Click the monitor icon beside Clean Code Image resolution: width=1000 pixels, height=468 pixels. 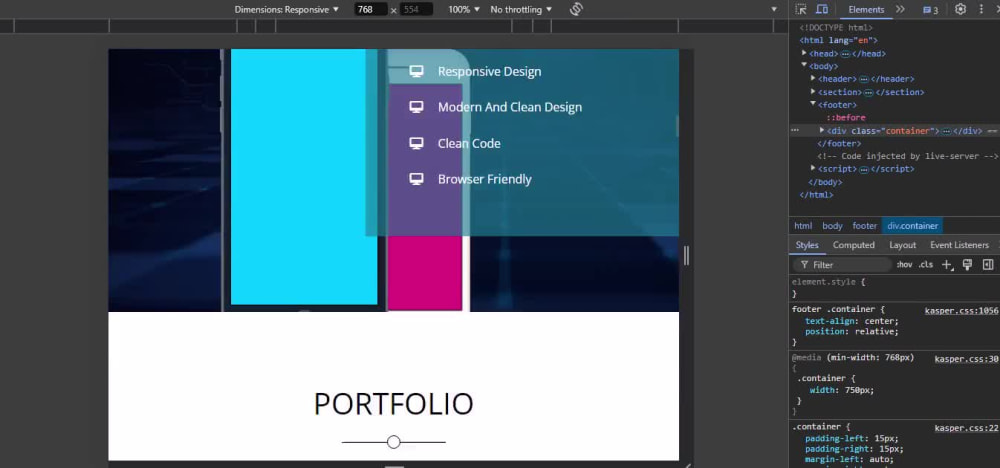[x=416, y=143]
